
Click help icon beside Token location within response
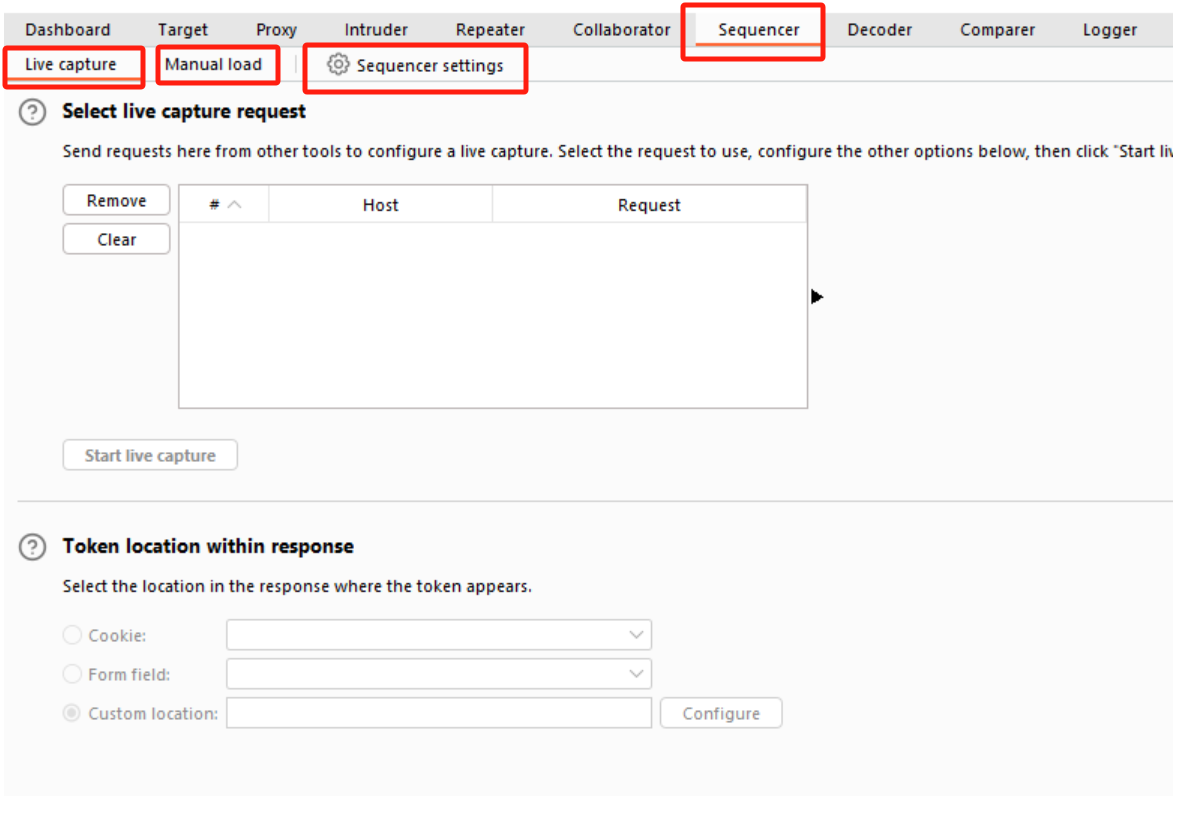pos(33,547)
